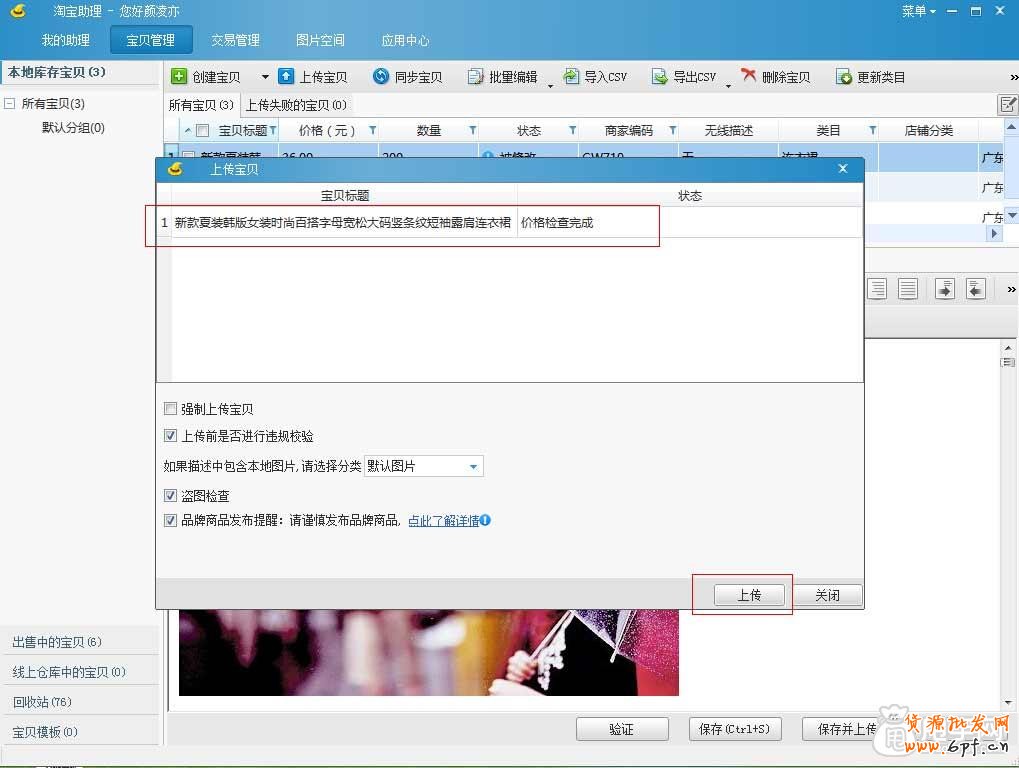
Task: Disable 盗图检查 check
Action: tap(170, 495)
